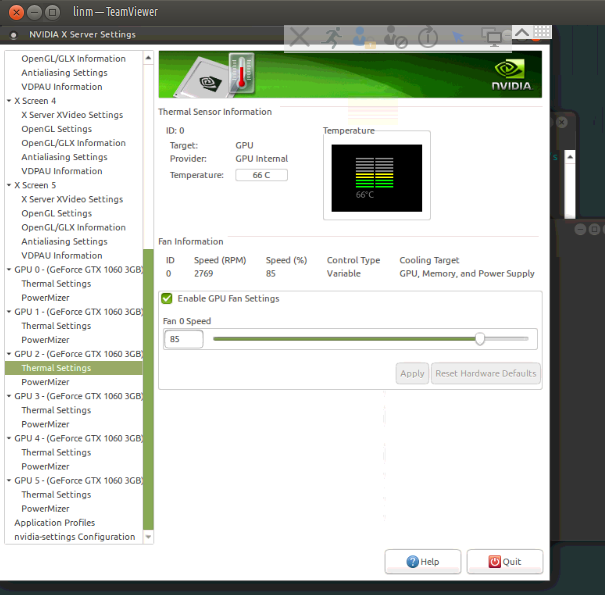Image resolution: width=605 pixels, height=595 pixels.
Task: Close the TeamViewer connection with the X icon
Action: click(299, 37)
